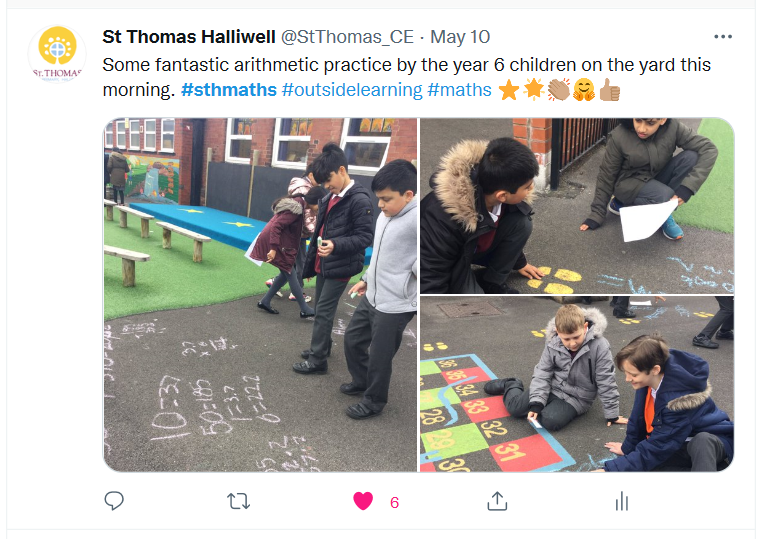Follow the #outsidelearning hashtag
759x539 pixels.
pyautogui.click(x=352, y=90)
